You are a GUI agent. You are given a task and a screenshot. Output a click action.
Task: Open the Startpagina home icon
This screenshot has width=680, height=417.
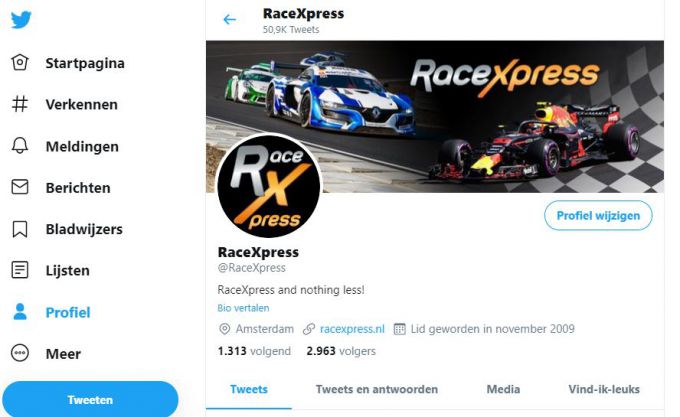(20, 62)
